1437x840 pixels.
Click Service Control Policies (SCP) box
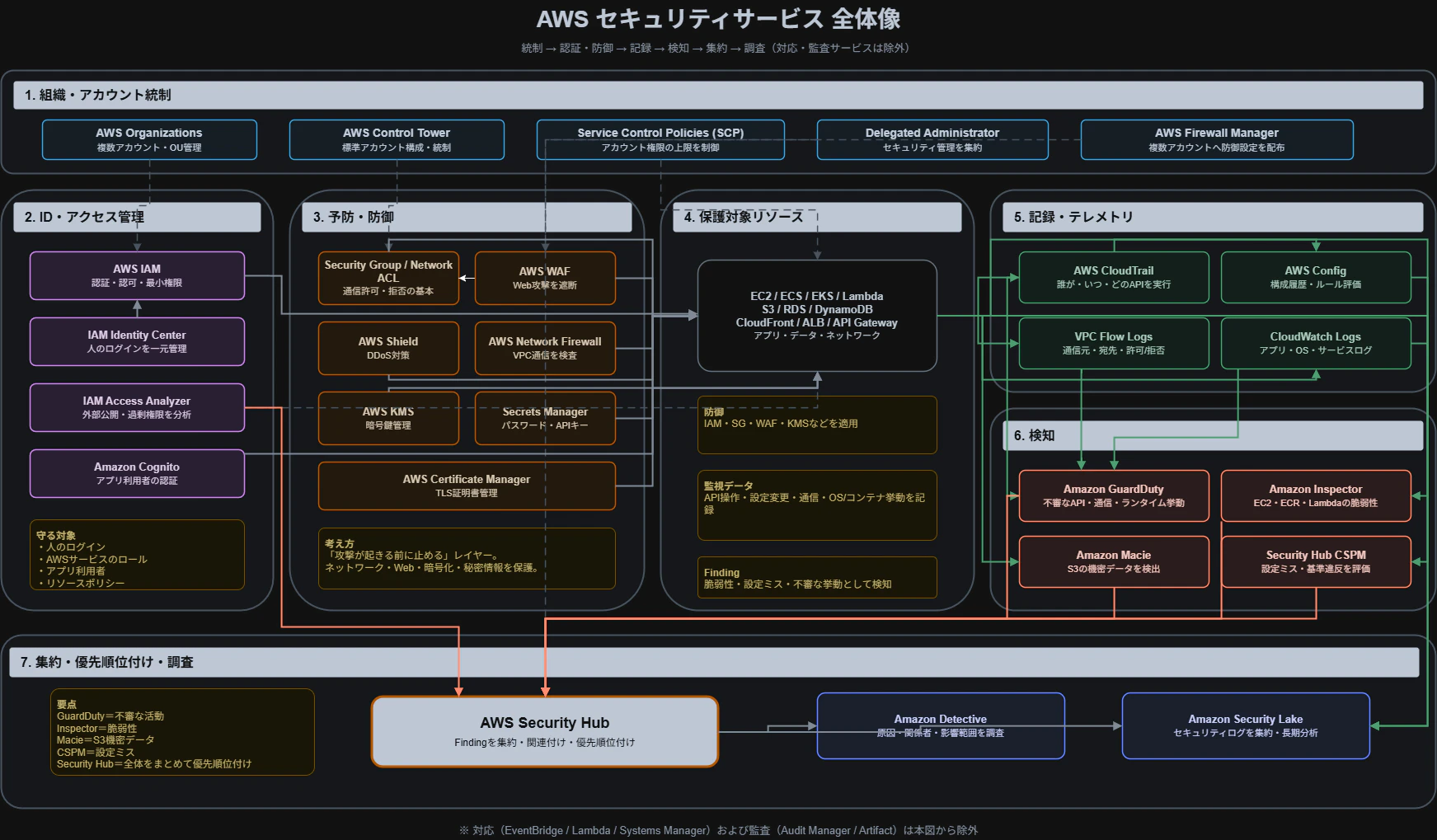[660, 140]
